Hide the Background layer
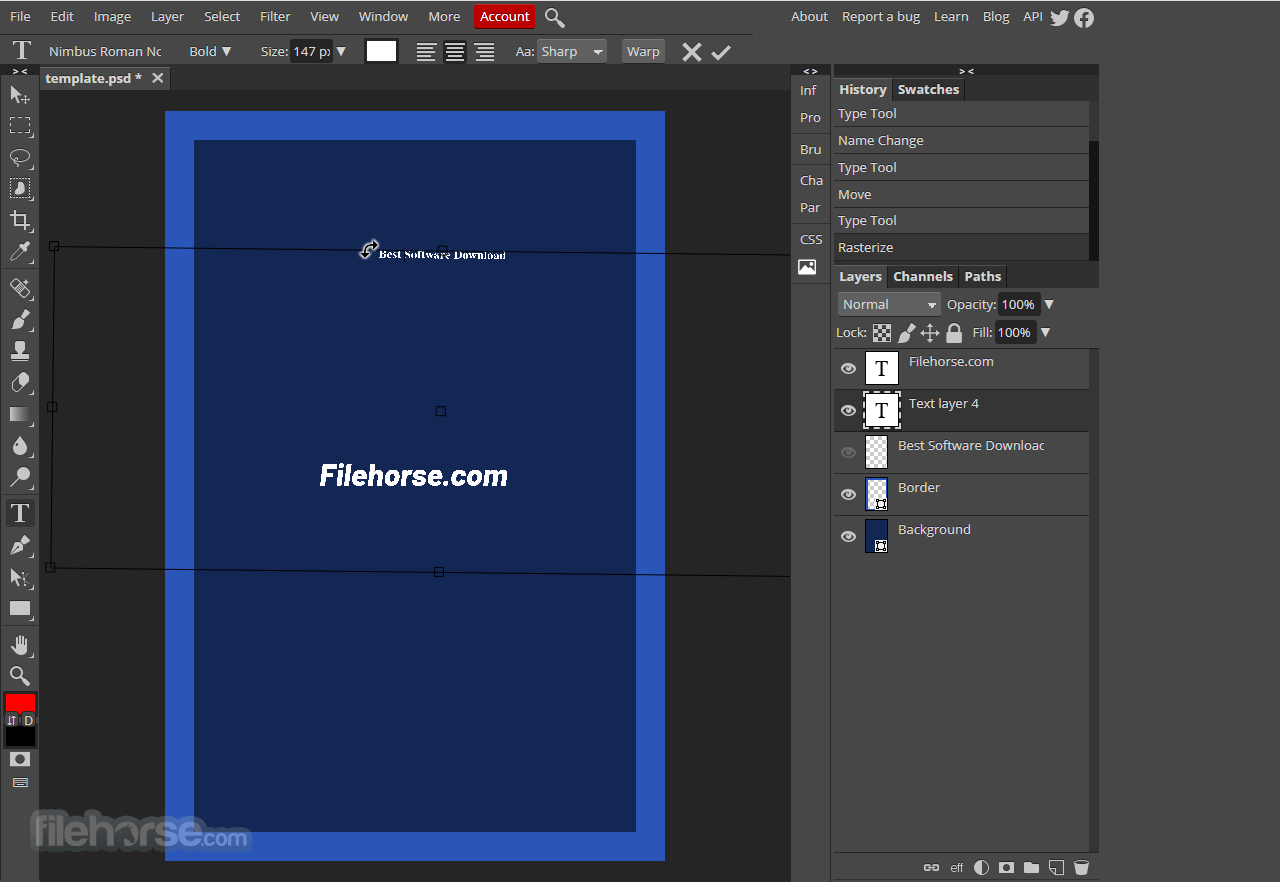Screen dimensions: 1280x882 [x=849, y=537]
